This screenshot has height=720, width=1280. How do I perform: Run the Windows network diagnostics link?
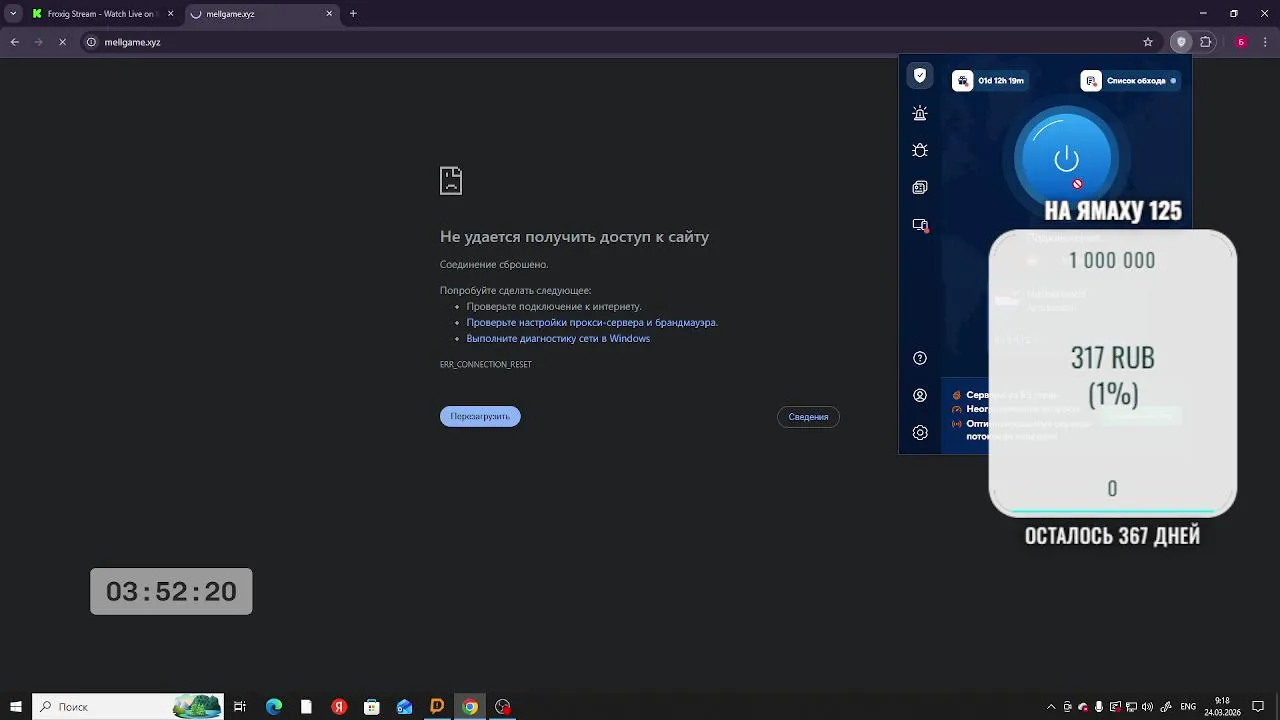[x=558, y=338]
